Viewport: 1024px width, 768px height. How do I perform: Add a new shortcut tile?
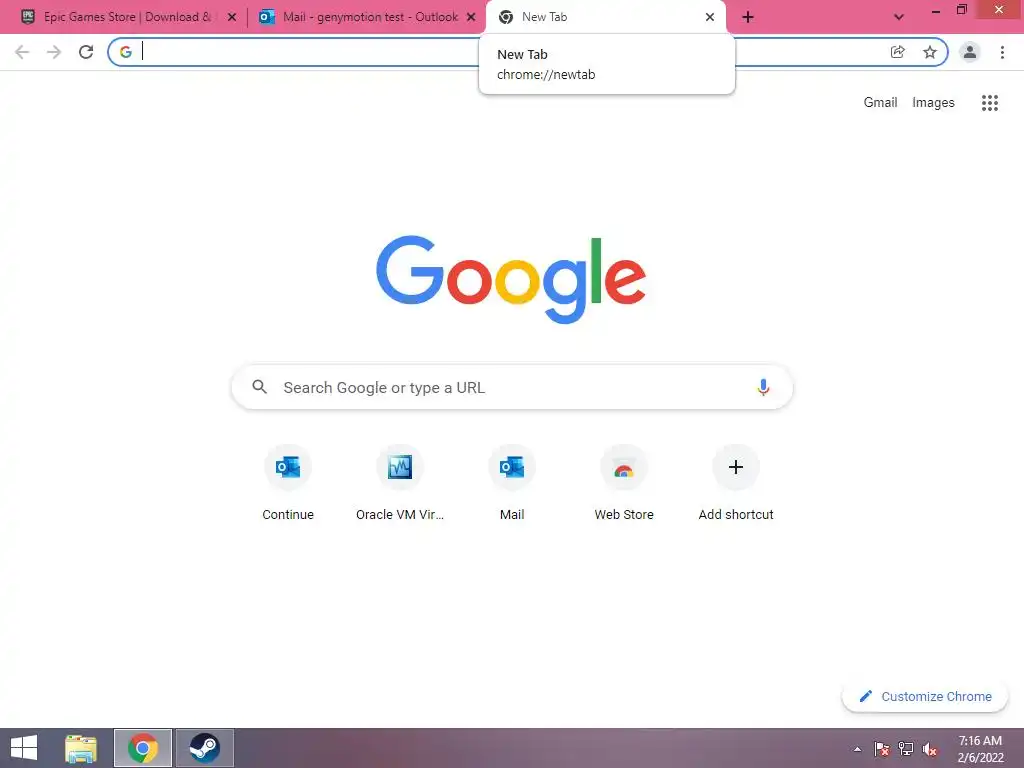point(736,483)
